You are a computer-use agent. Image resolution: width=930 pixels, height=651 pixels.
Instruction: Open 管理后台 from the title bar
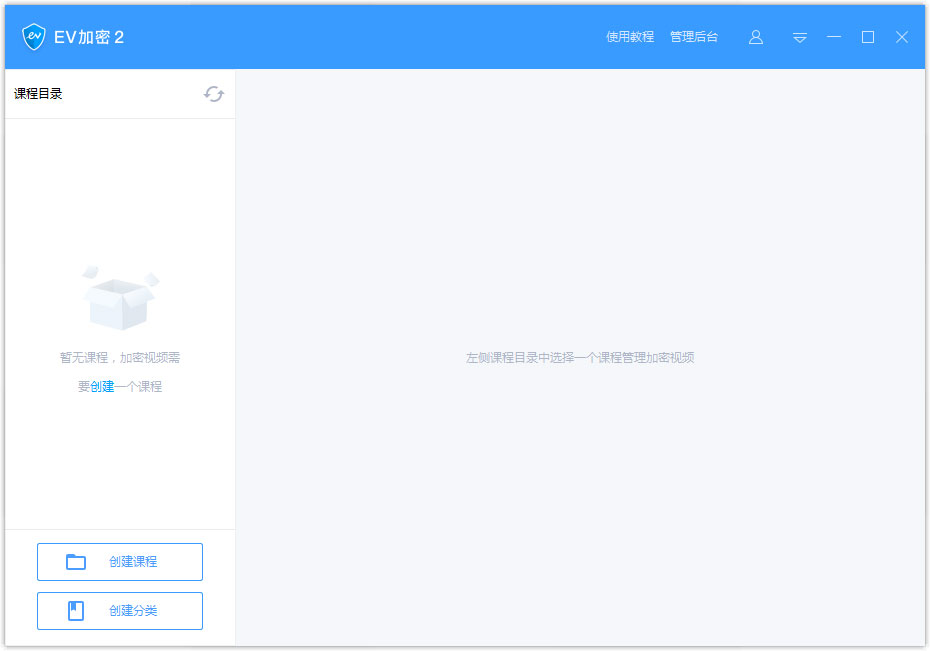pos(695,37)
